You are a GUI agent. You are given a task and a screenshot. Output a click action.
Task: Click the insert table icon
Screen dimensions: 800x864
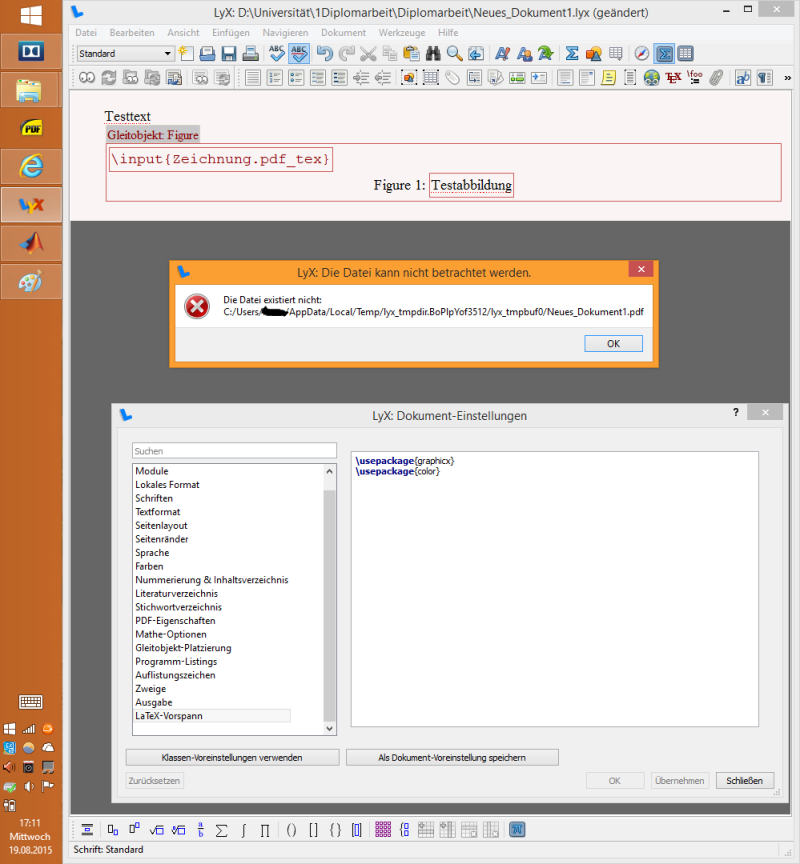615,53
